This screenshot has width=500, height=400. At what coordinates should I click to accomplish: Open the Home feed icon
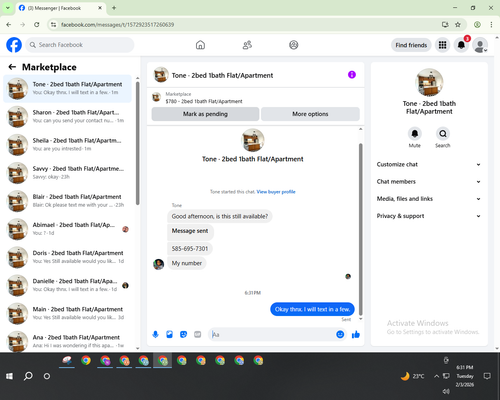[200, 45]
